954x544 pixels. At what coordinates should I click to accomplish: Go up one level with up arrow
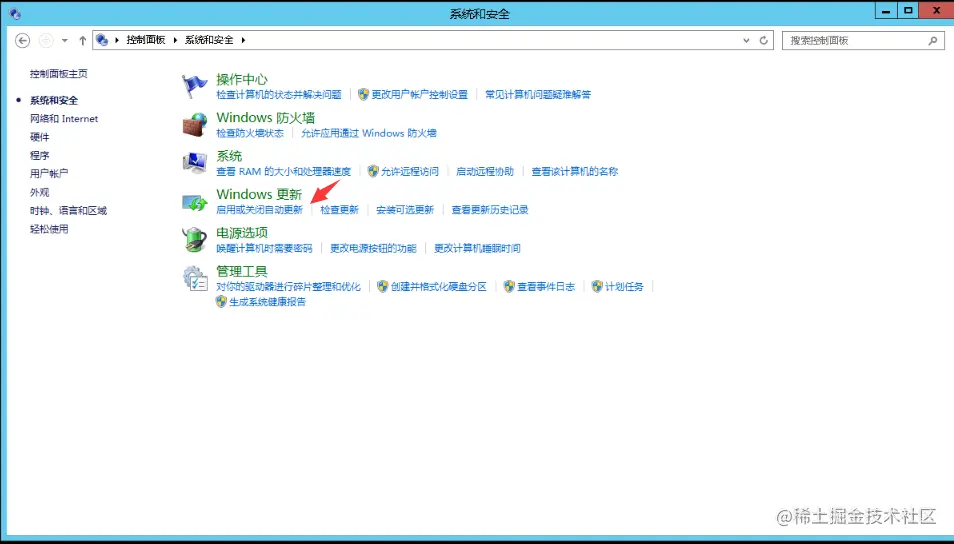coord(83,40)
